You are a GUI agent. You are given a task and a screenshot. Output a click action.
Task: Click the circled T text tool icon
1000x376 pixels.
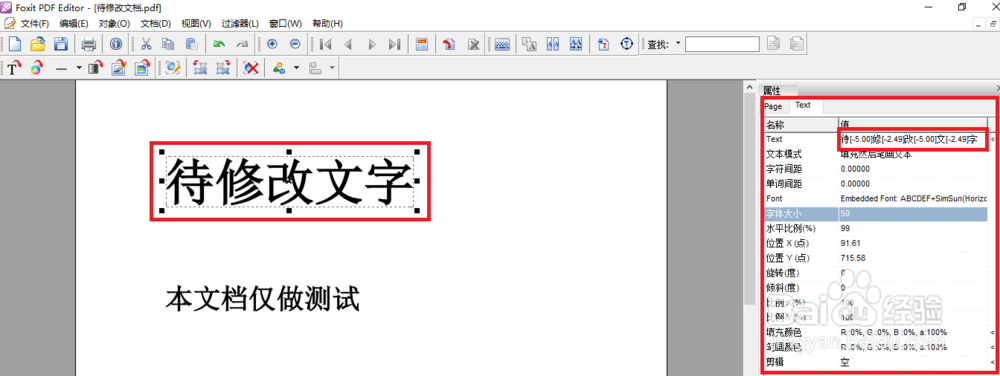click(627, 44)
